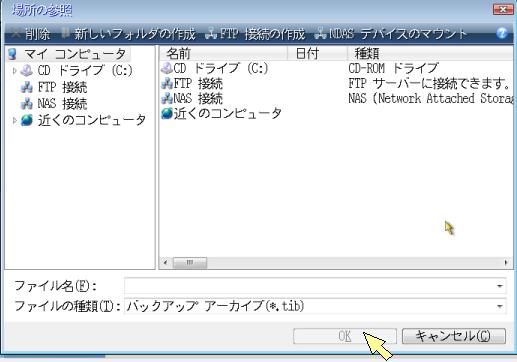Click the FTP 接続の作成 toolbar icon
Screen dimensions: 517x362
point(211,33)
